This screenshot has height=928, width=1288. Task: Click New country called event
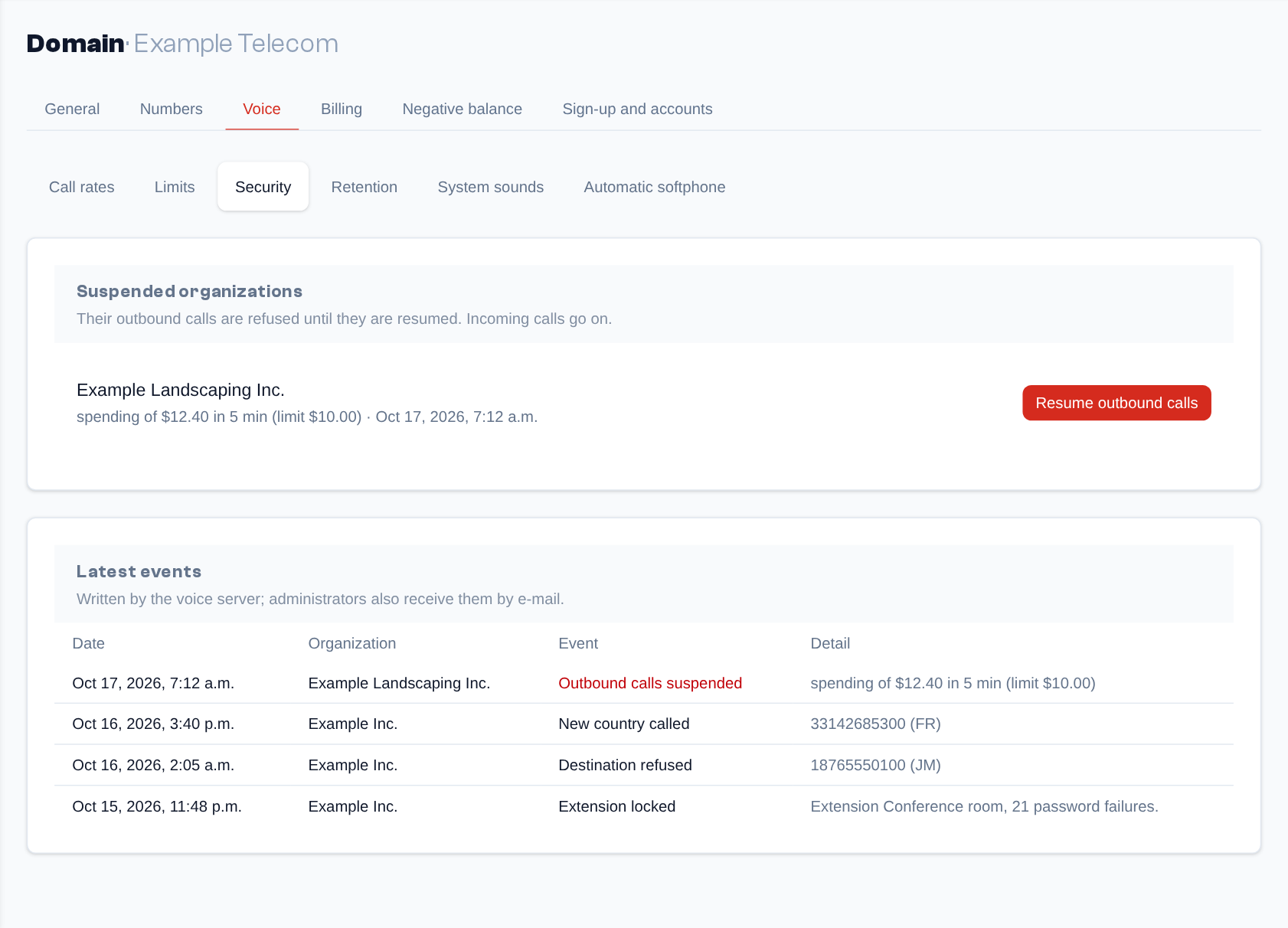(x=624, y=724)
